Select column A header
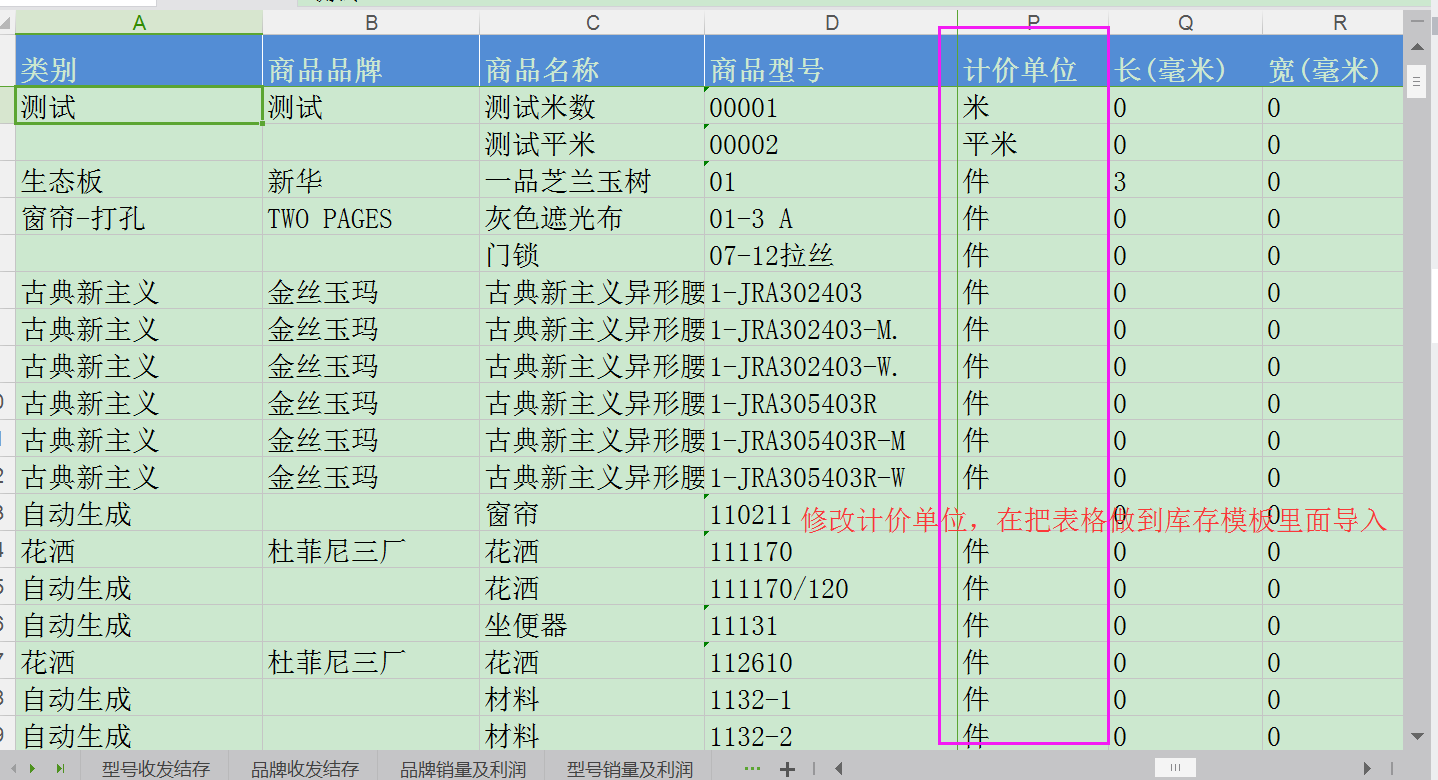Viewport: 1438px width, 780px height. (139, 22)
